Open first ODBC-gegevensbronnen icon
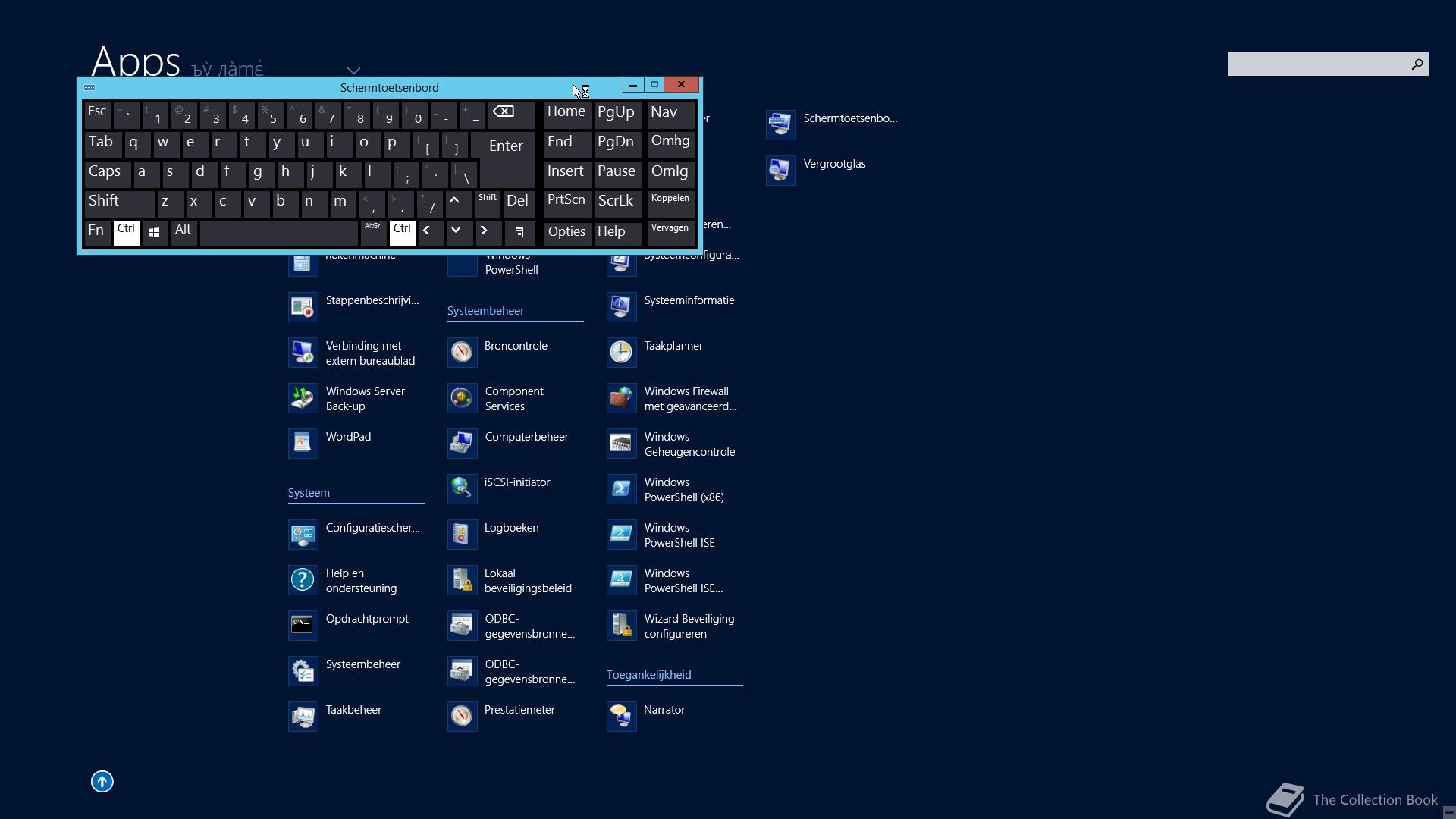This screenshot has width=1456, height=819. click(462, 625)
